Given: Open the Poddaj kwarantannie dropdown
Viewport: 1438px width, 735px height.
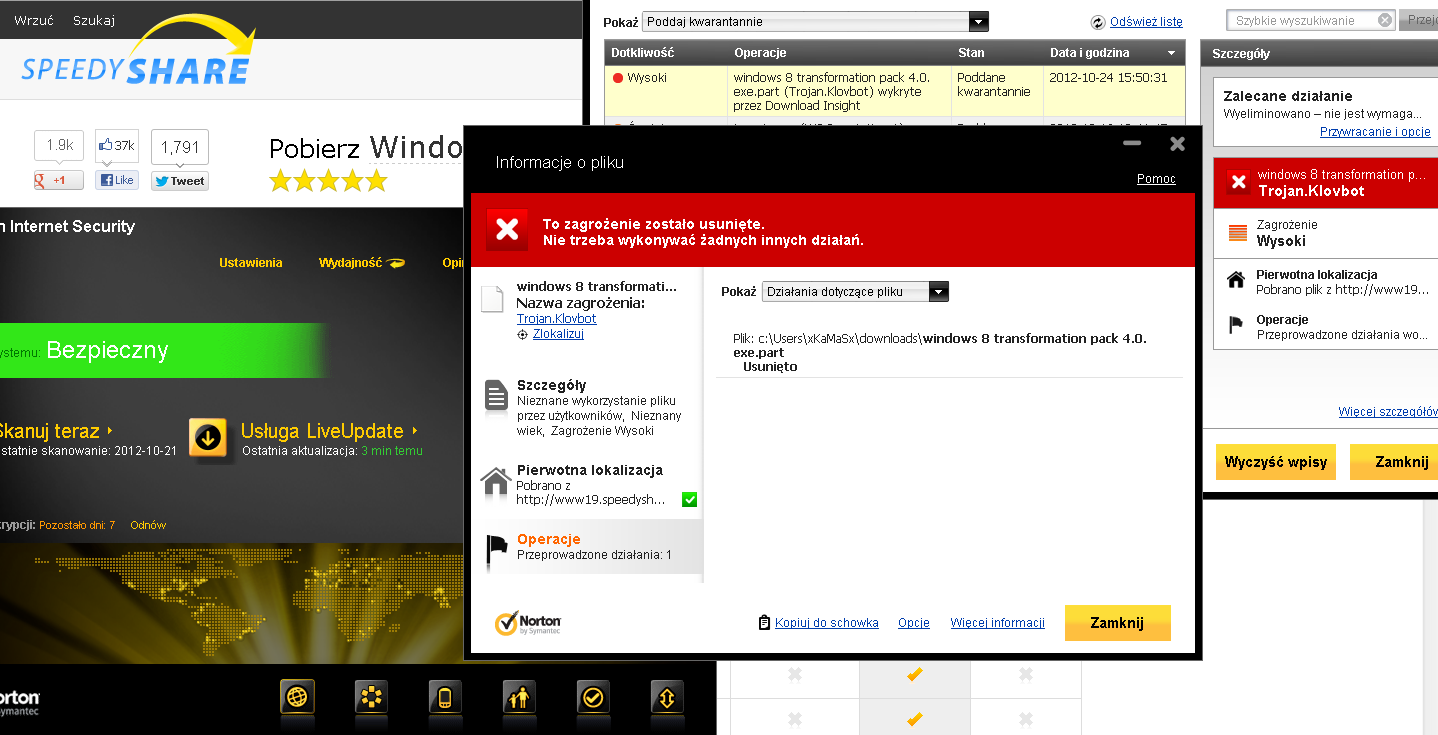Looking at the screenshot, I should (x=815, y=22).
